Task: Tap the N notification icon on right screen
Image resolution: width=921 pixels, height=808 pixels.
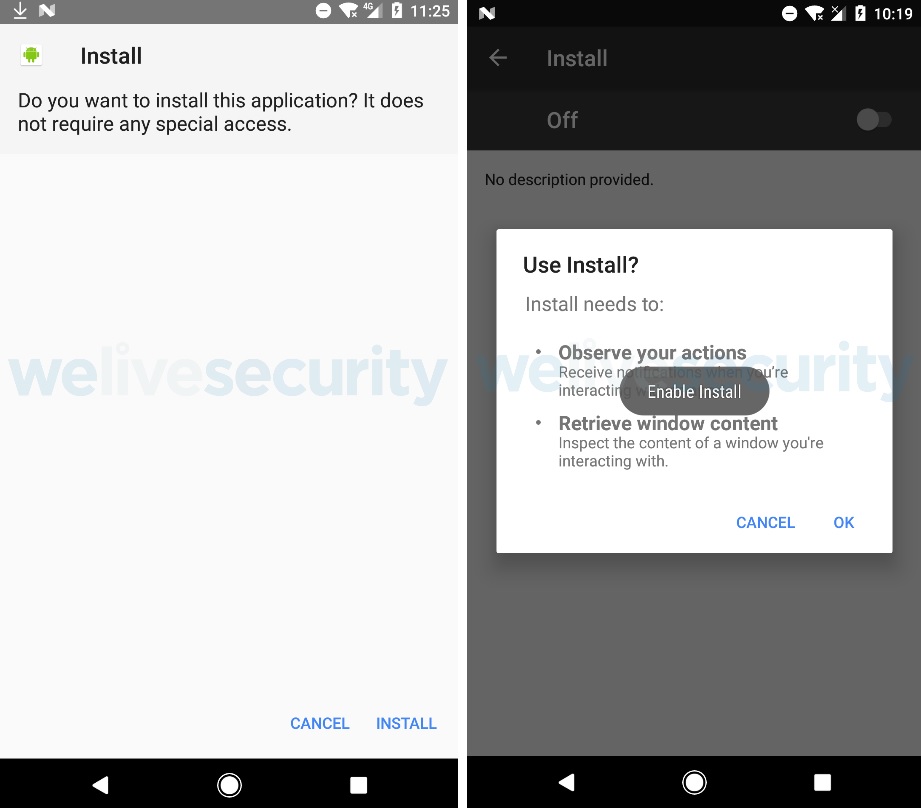Action: [x=487, y=13]
